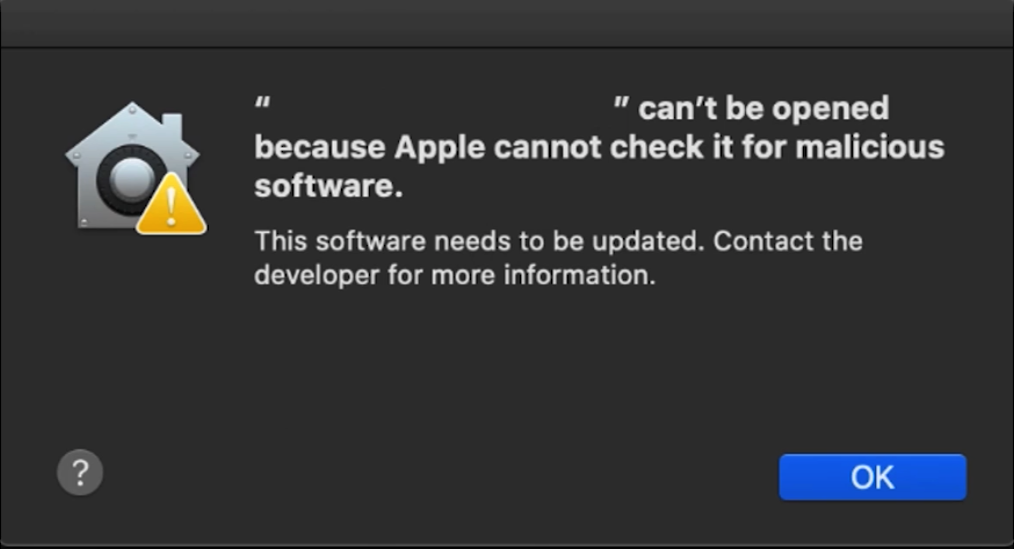The image size is (1014, 549).
Task: Click the safe dial inside the house icon
Action: 131,179
